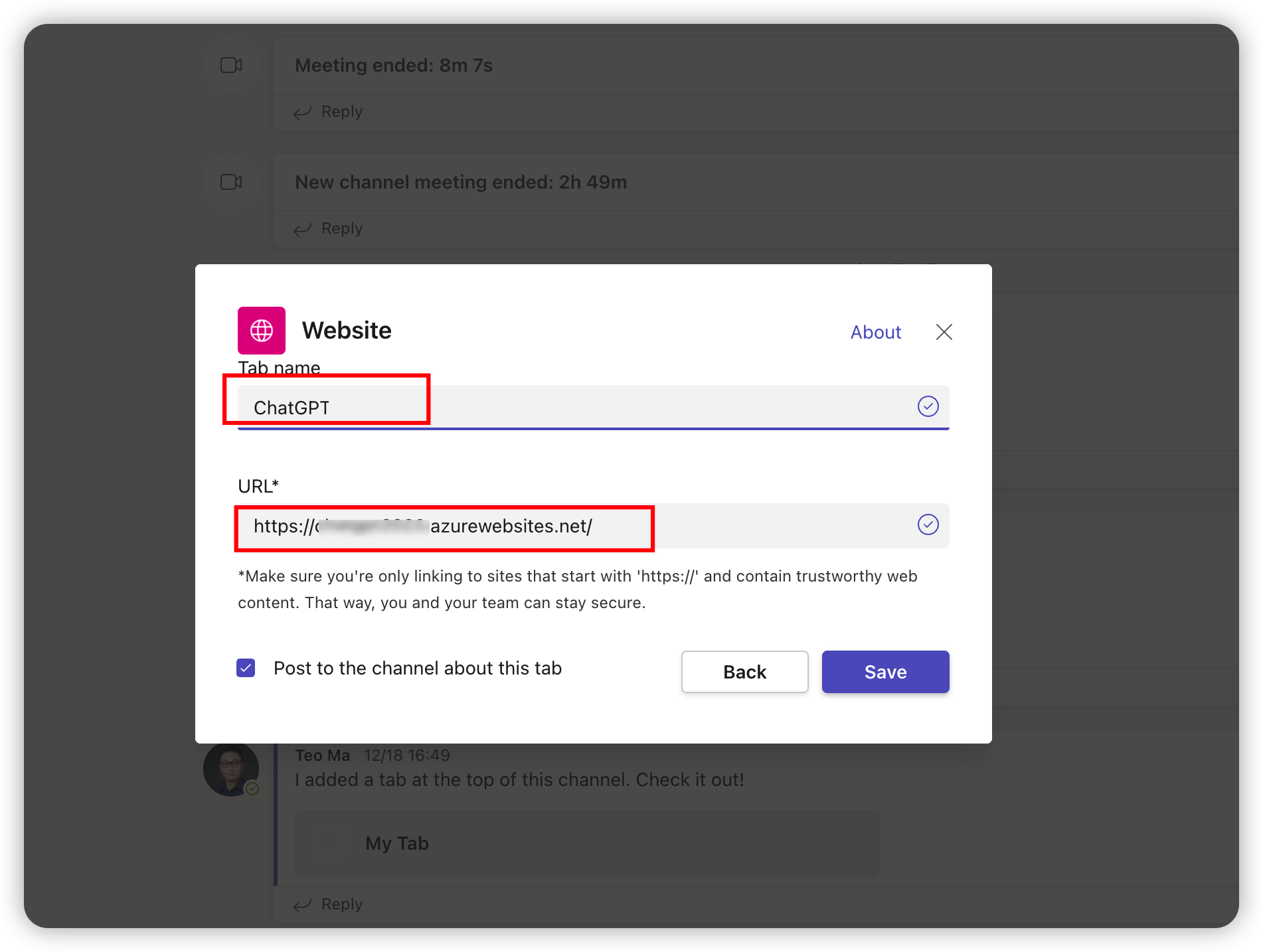
Task: Click the Back button
Action: pyautogui.click(x=744, y=672)
